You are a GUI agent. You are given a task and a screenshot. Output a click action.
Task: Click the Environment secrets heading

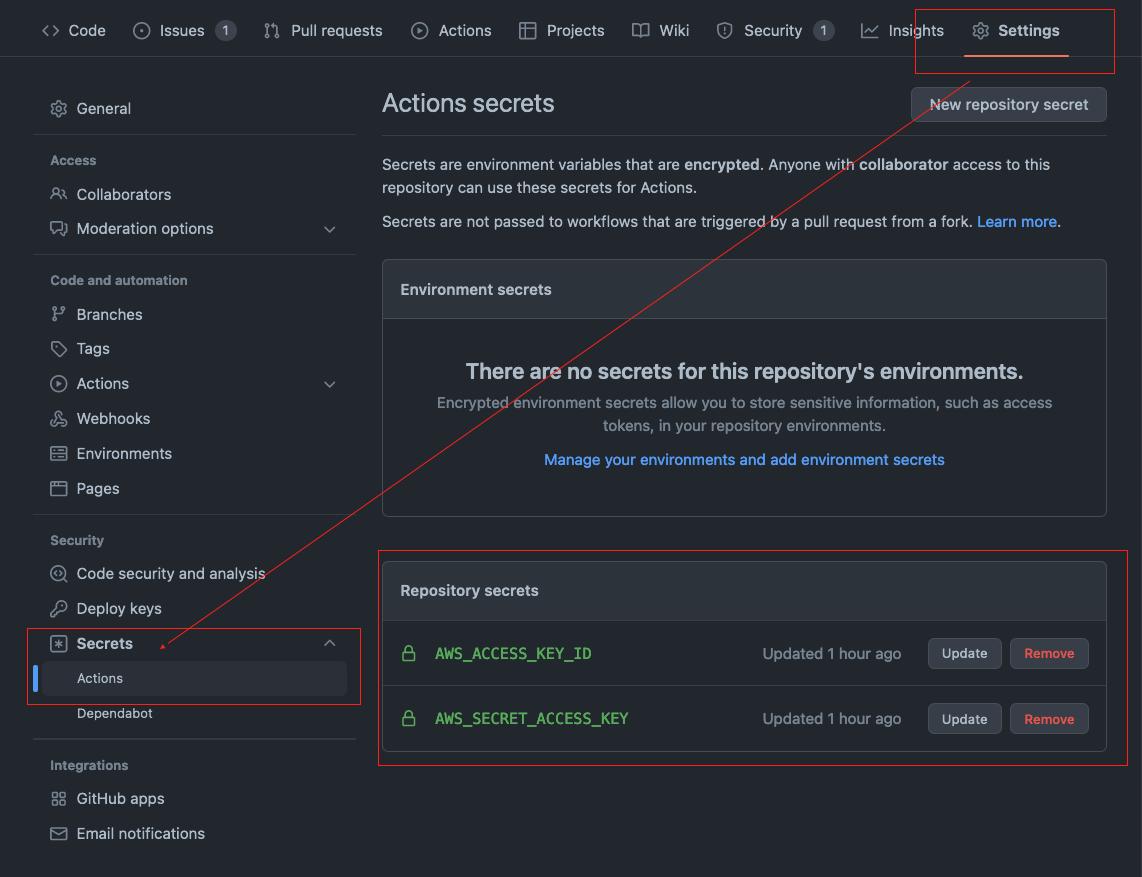point(476,290)
